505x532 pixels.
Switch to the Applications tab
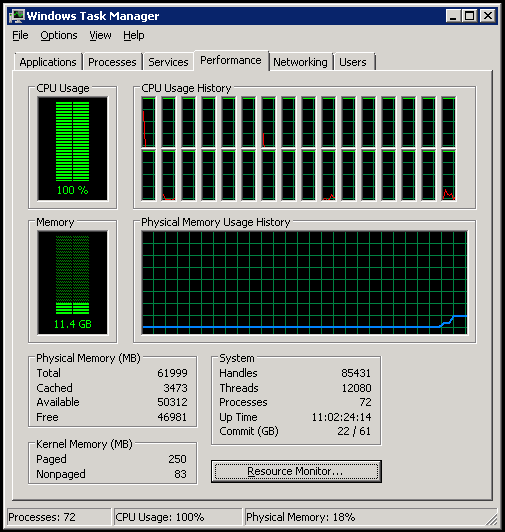[x=48, y=62]
